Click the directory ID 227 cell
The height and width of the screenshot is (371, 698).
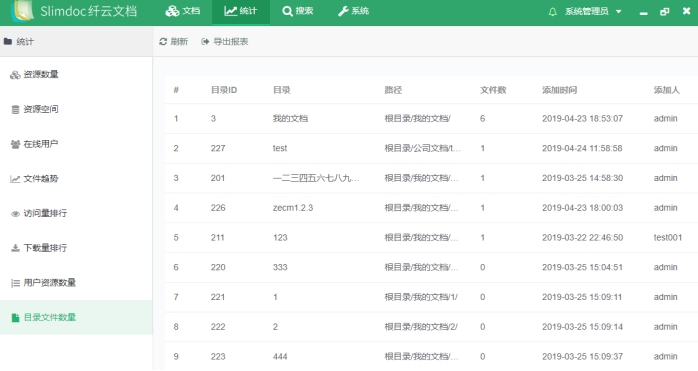218,148
